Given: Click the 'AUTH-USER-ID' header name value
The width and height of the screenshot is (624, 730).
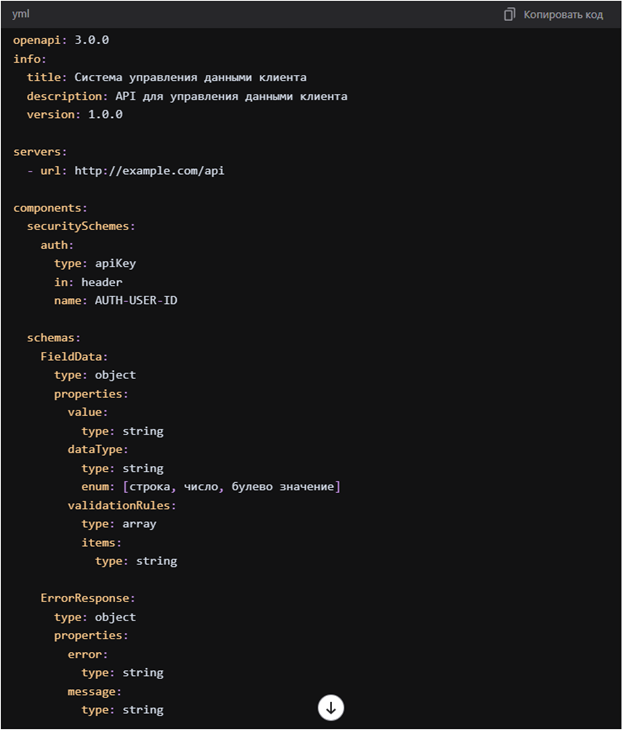Looking at the screenshot, I should pos(136,300).
